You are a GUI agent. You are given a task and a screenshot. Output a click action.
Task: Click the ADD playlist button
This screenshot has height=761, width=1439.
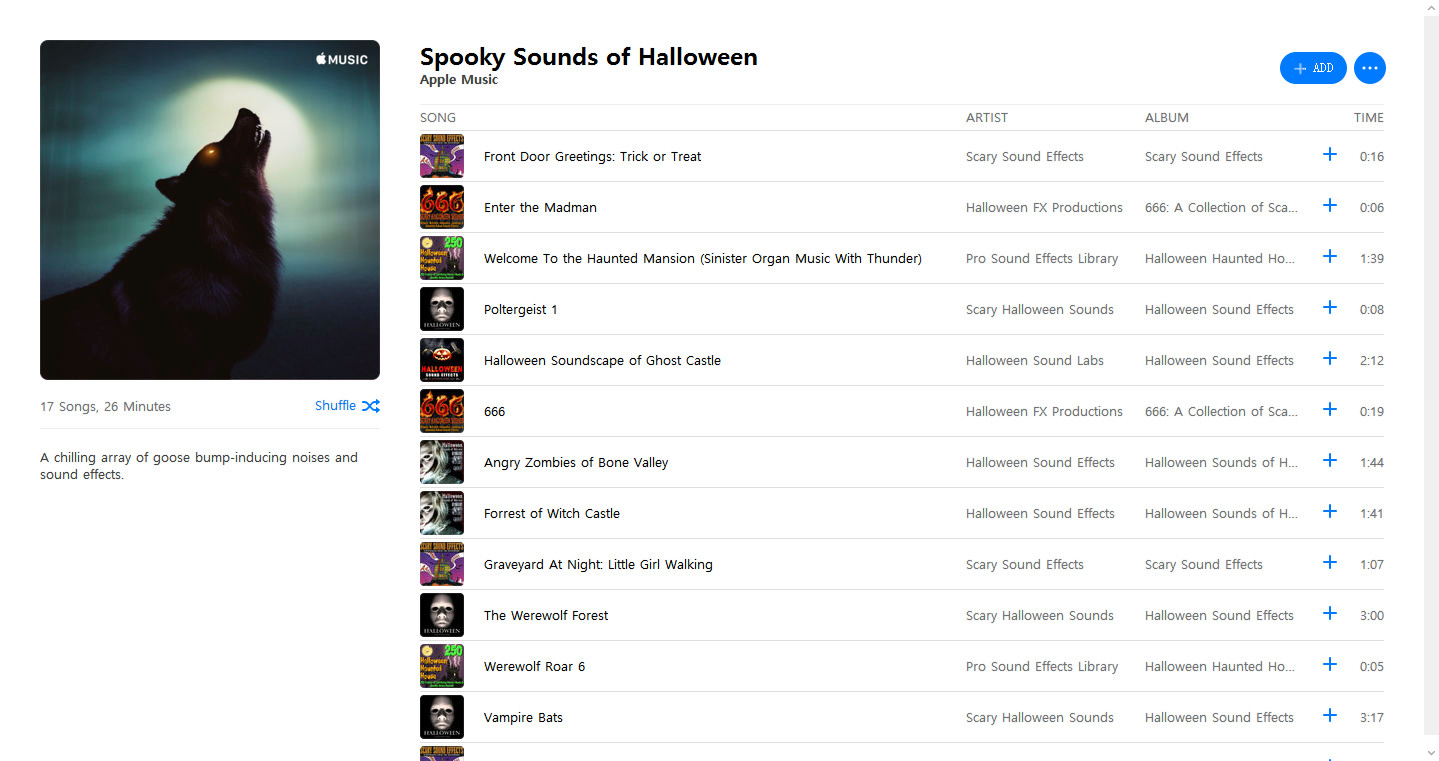pos(1313,68)
